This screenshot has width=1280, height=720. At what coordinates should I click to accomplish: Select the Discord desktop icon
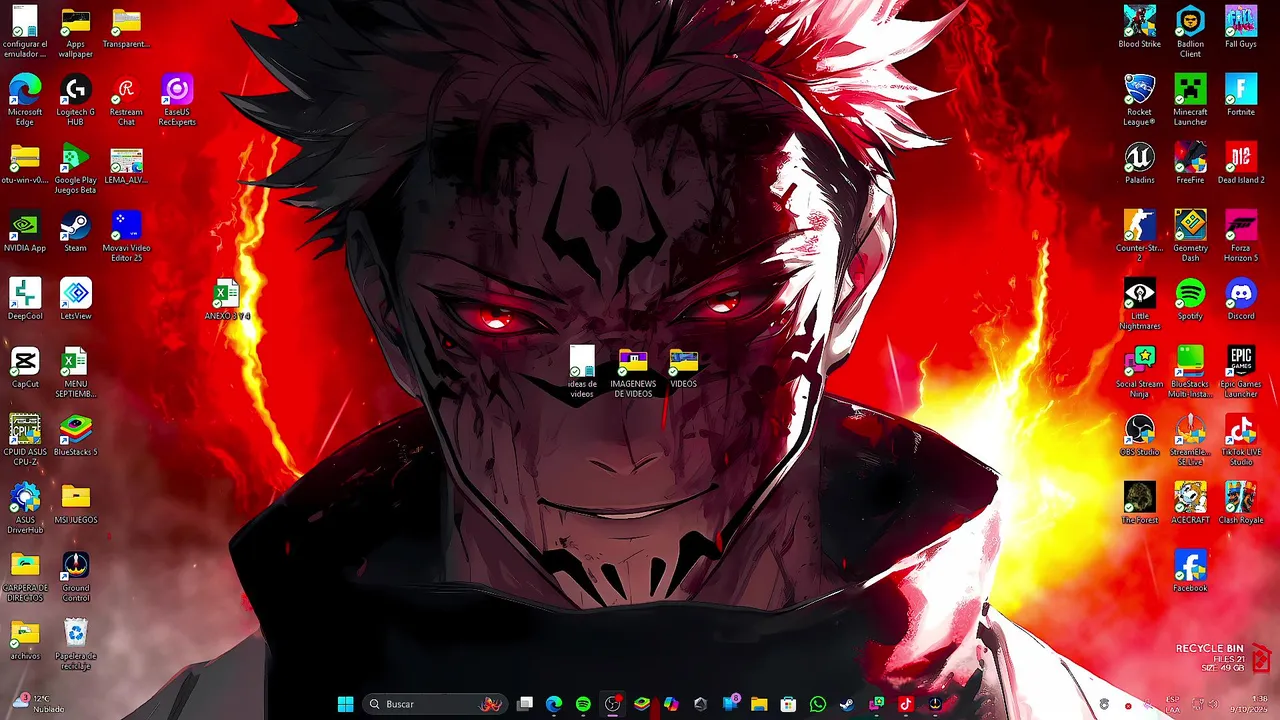pyautogui.click(x=1241, y=299)
